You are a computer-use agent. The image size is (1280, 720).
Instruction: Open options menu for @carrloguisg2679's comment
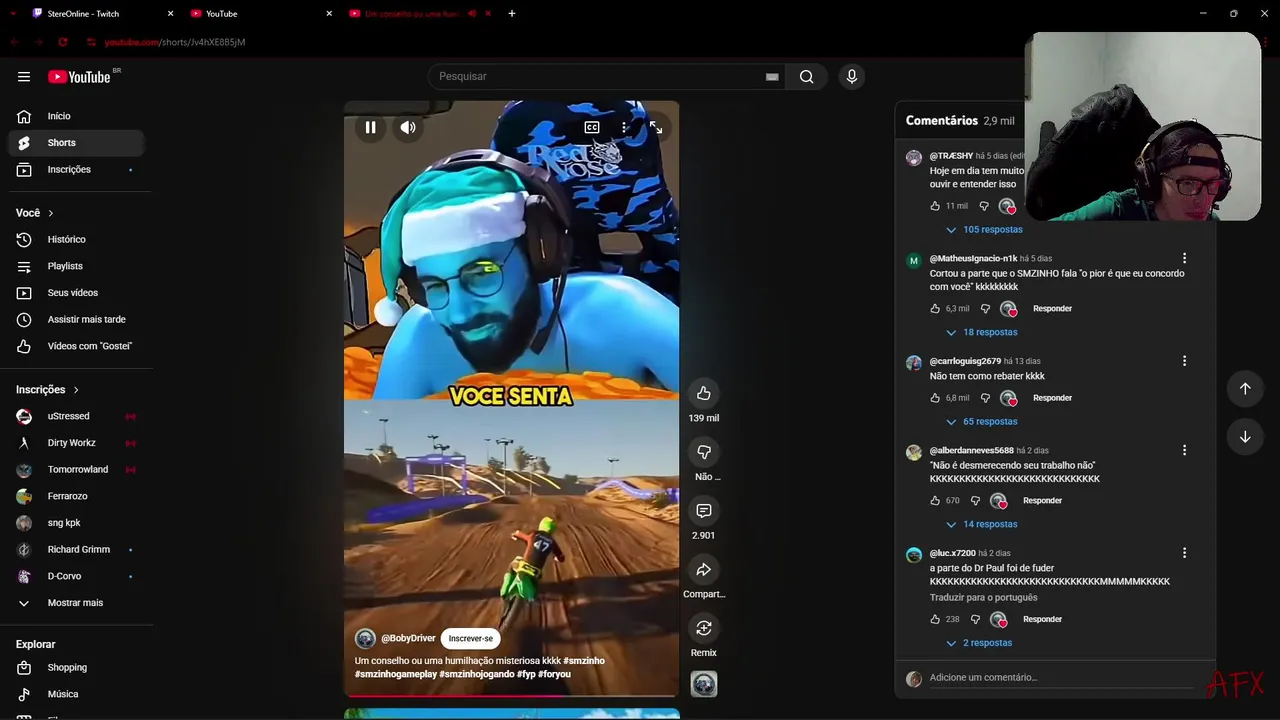tap(1184, 361)
